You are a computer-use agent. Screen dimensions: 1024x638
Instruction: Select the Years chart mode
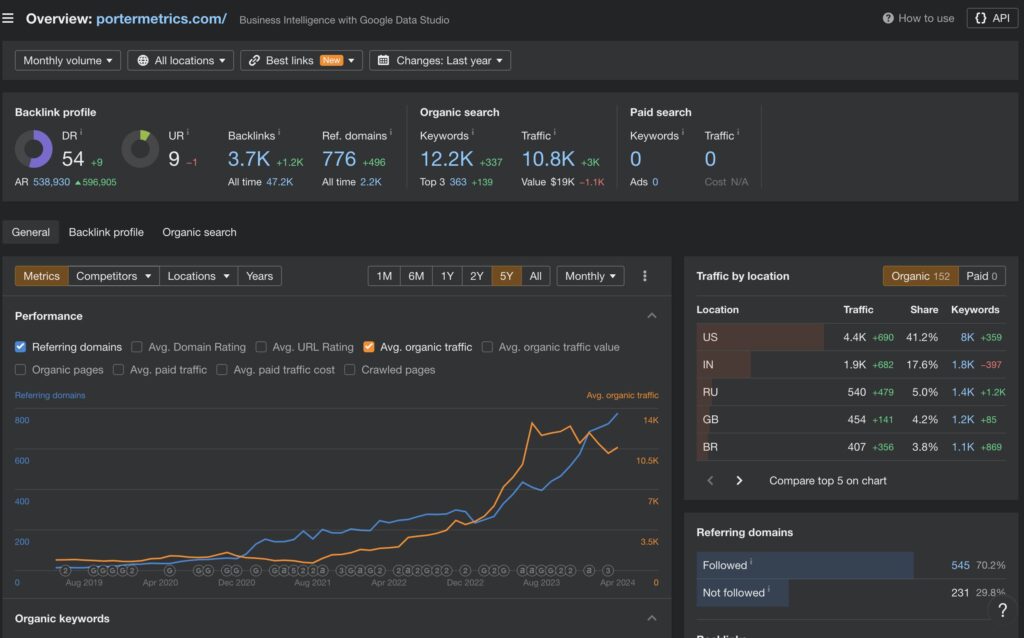pyautogui.click(x=259, y=276)
